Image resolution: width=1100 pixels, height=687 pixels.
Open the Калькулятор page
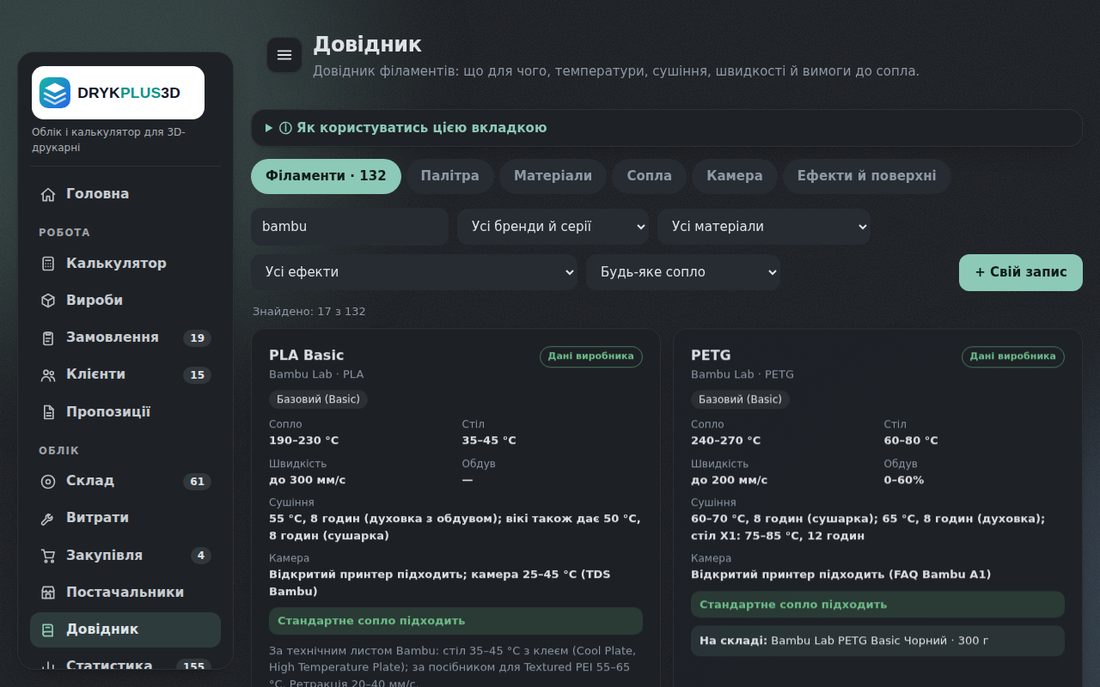pos(126,263)
